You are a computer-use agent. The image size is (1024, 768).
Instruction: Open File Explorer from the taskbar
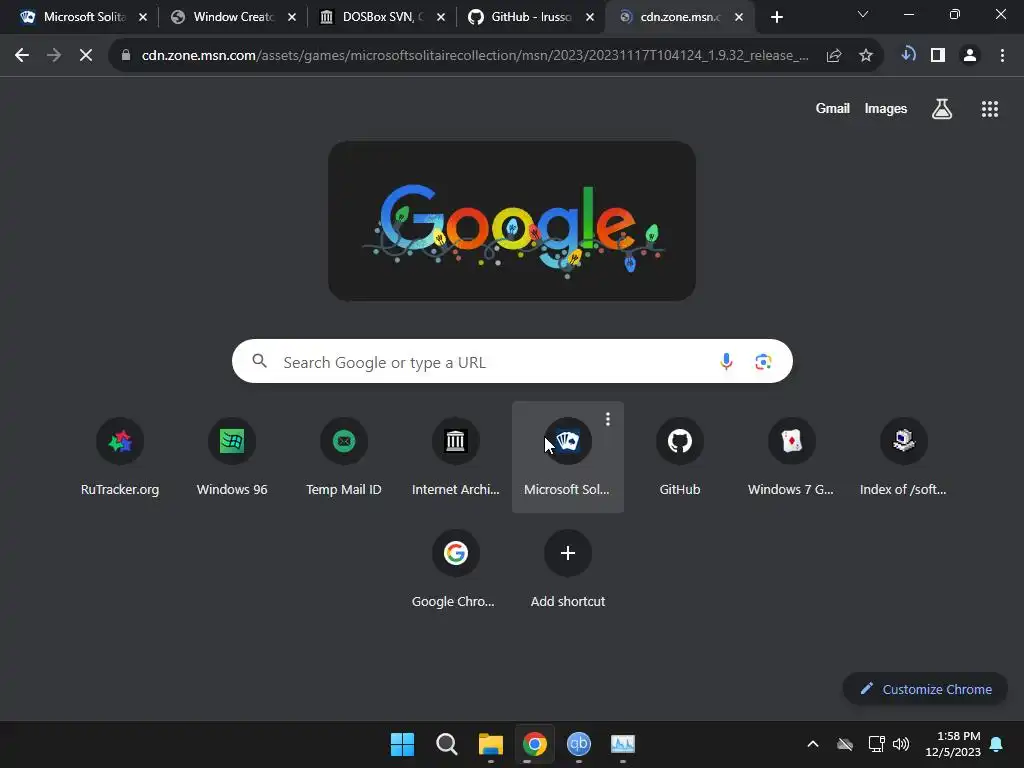pyautogui.click(x=490, y=744)
